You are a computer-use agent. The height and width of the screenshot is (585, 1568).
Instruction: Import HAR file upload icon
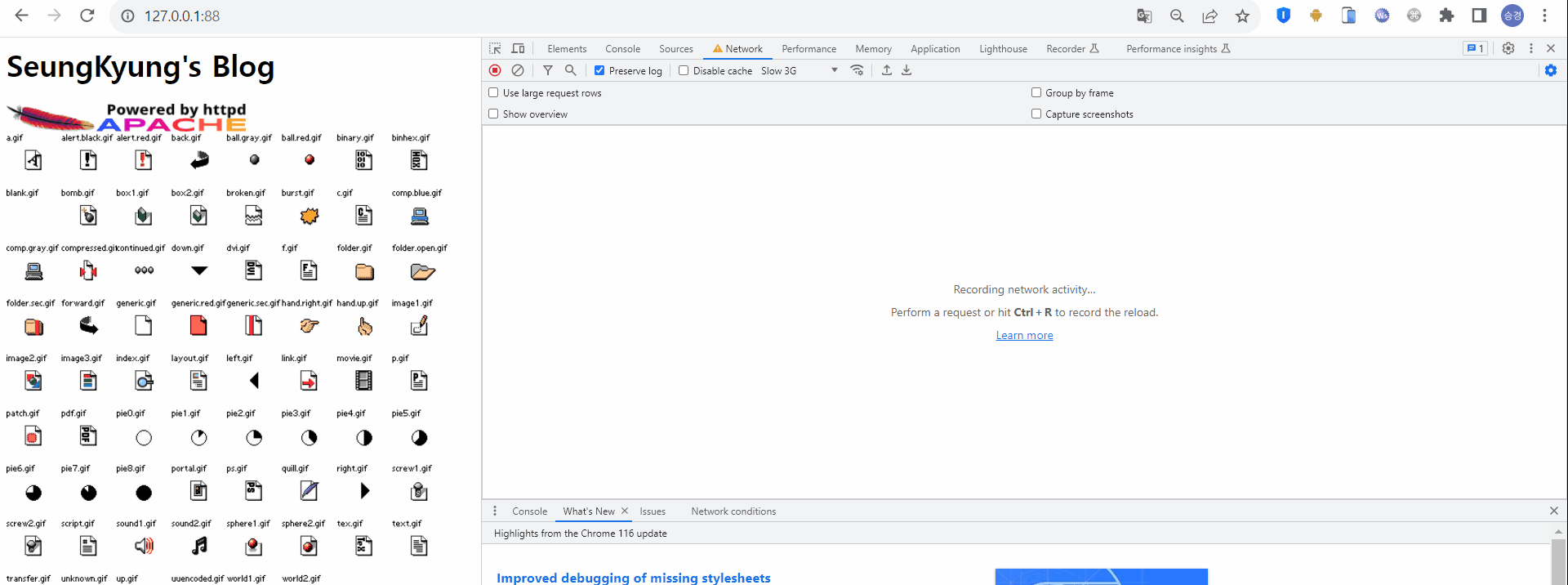[x=887, y=70]
